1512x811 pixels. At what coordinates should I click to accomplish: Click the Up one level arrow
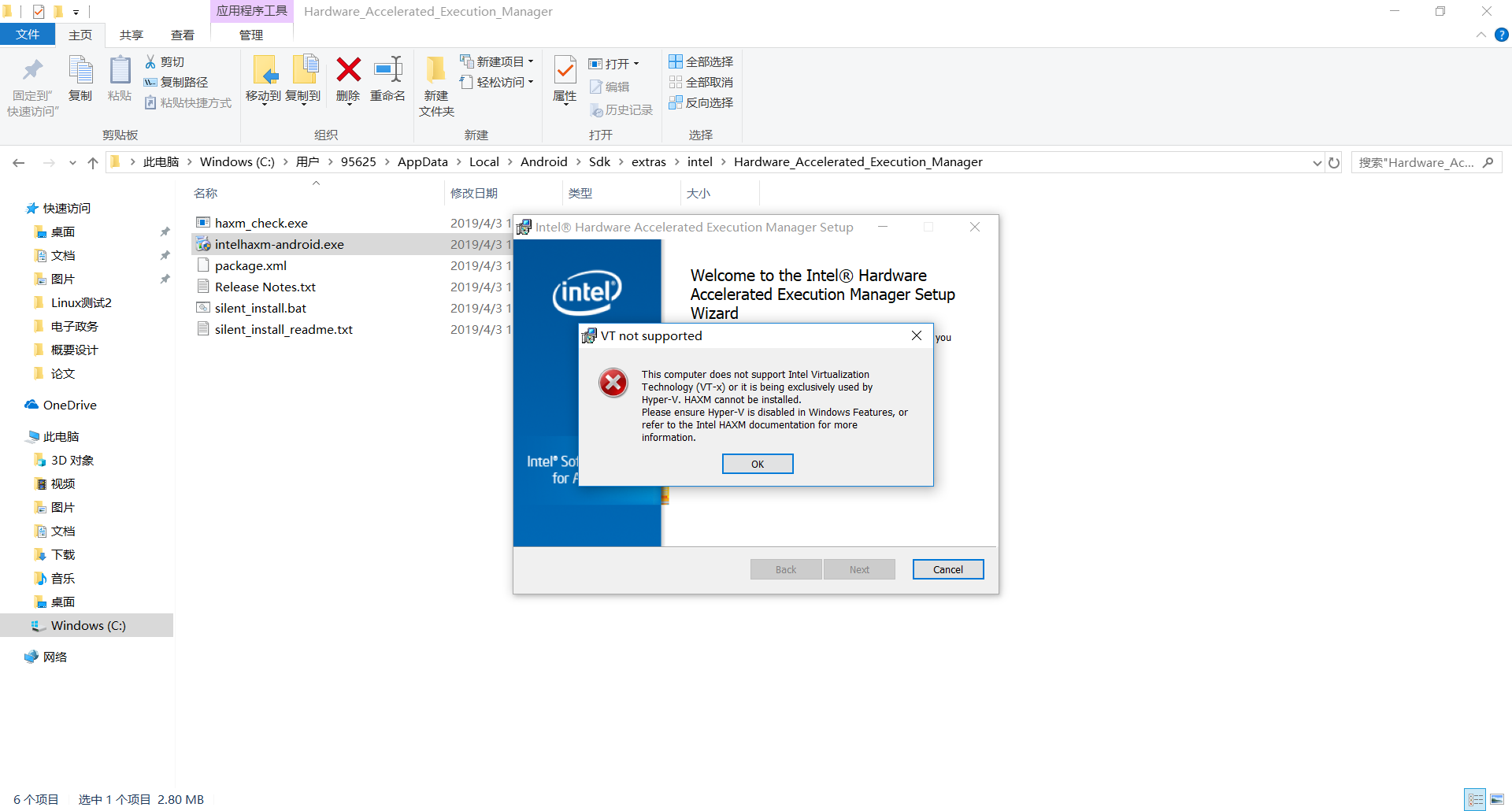coord(93,162)
